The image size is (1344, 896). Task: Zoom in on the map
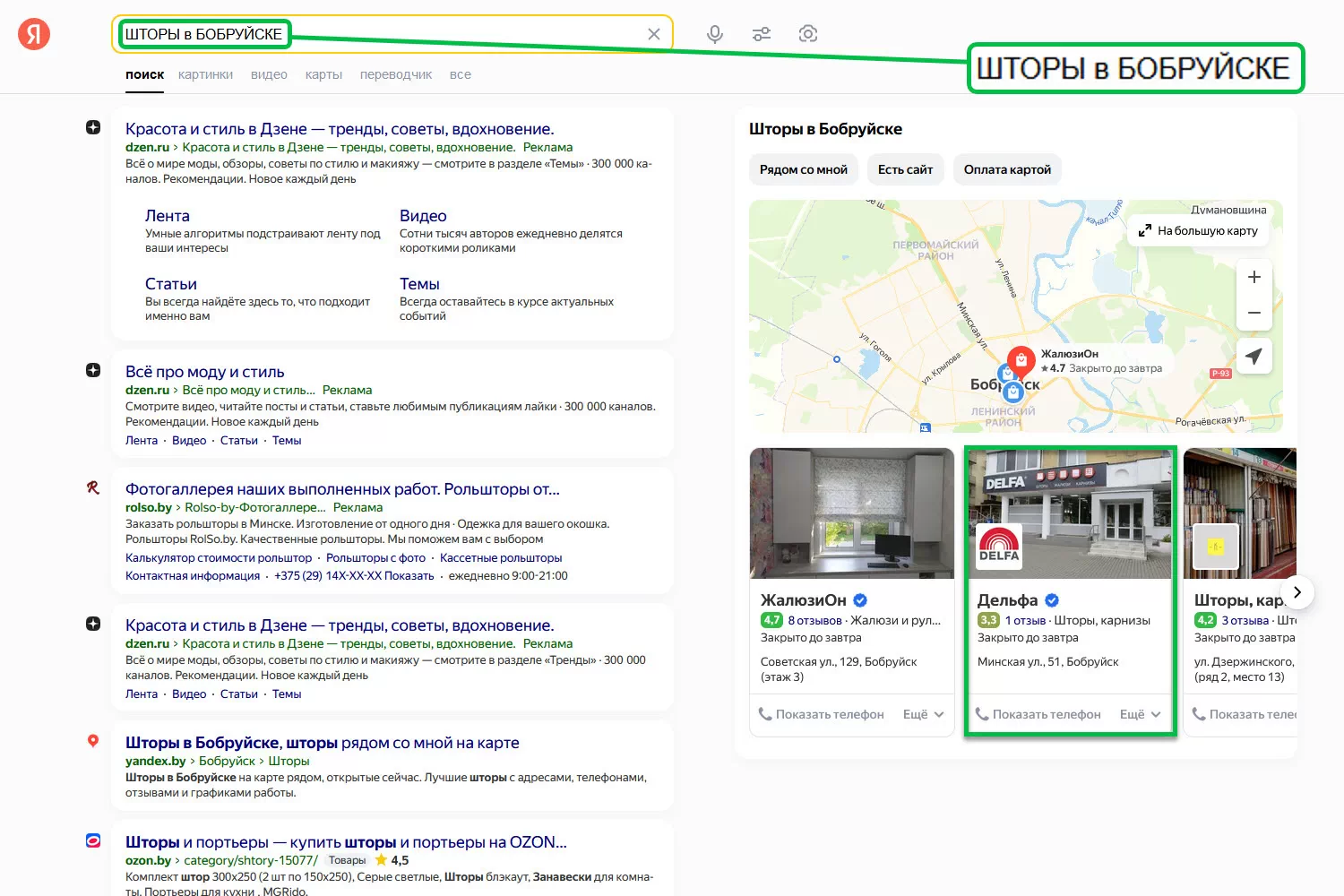point(1254,278)
